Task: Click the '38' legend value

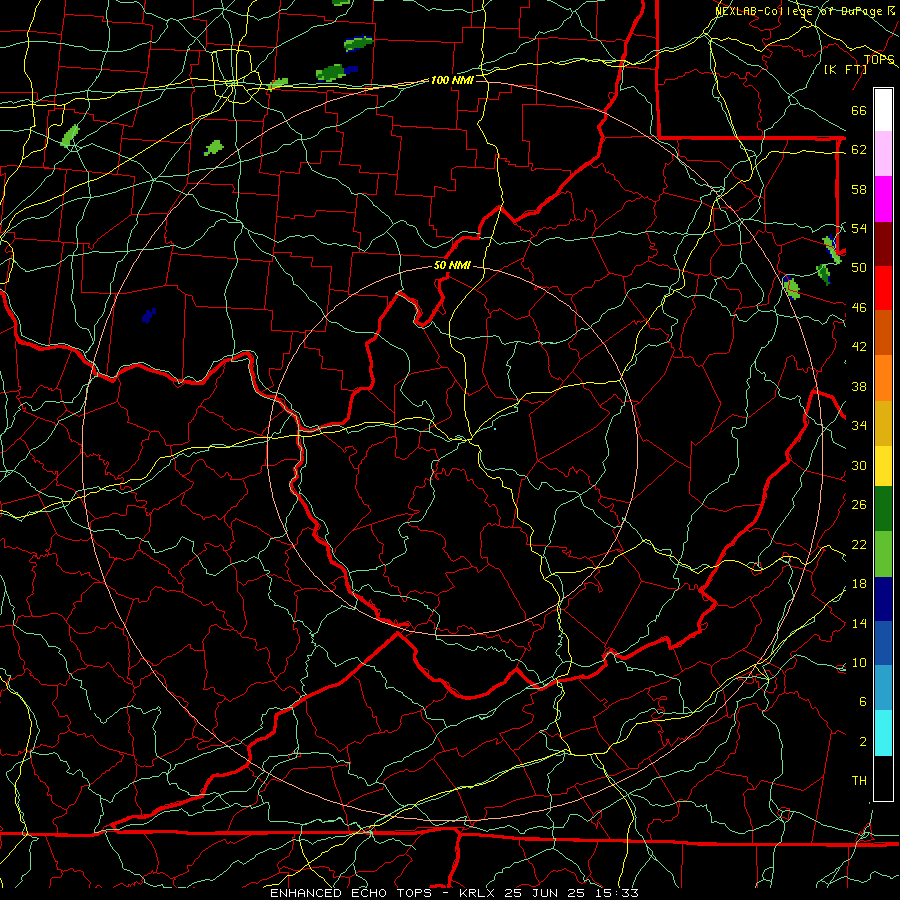Action: tap(859, 387)
